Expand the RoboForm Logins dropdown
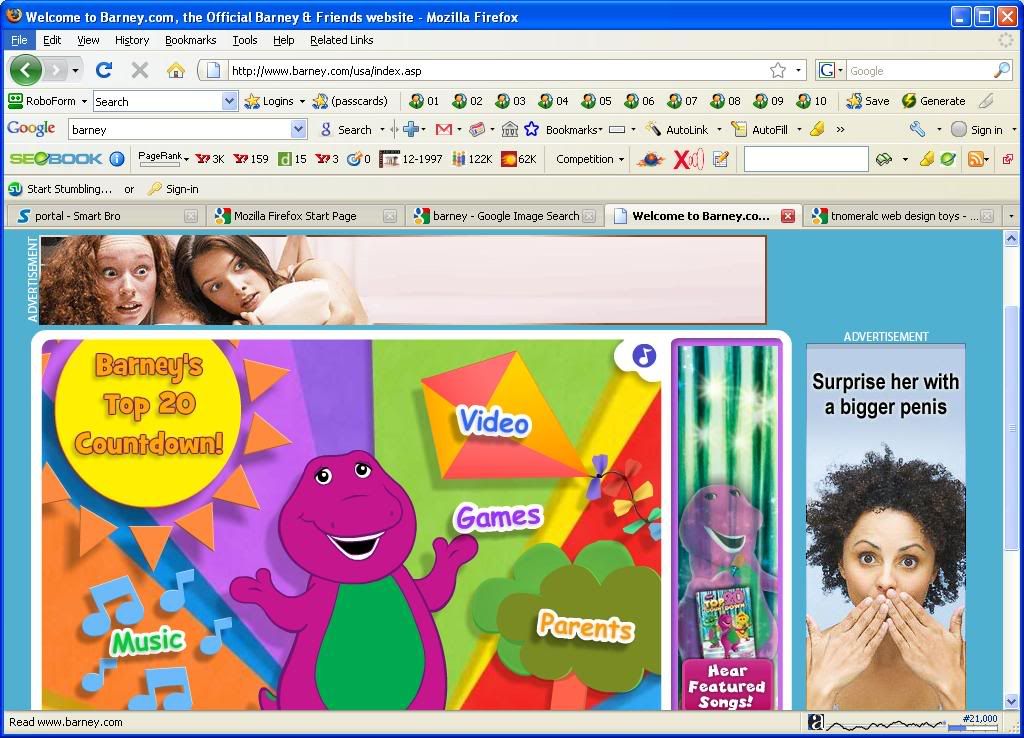 302,101
